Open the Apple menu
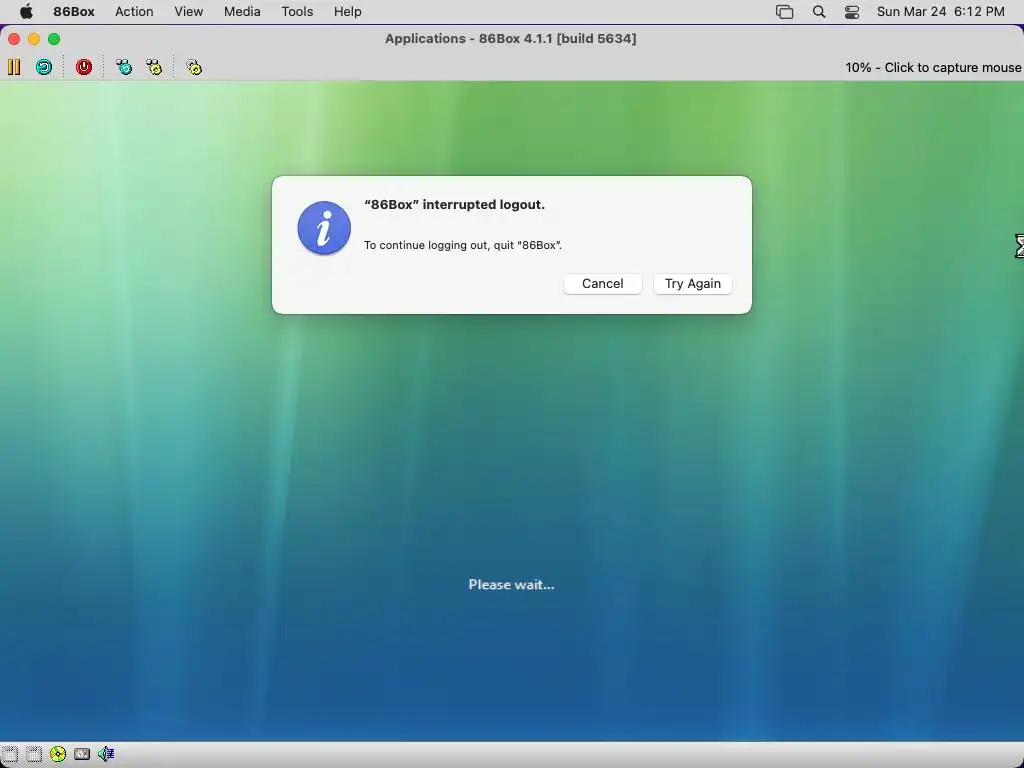The image size is (1024, 768). 26,12
